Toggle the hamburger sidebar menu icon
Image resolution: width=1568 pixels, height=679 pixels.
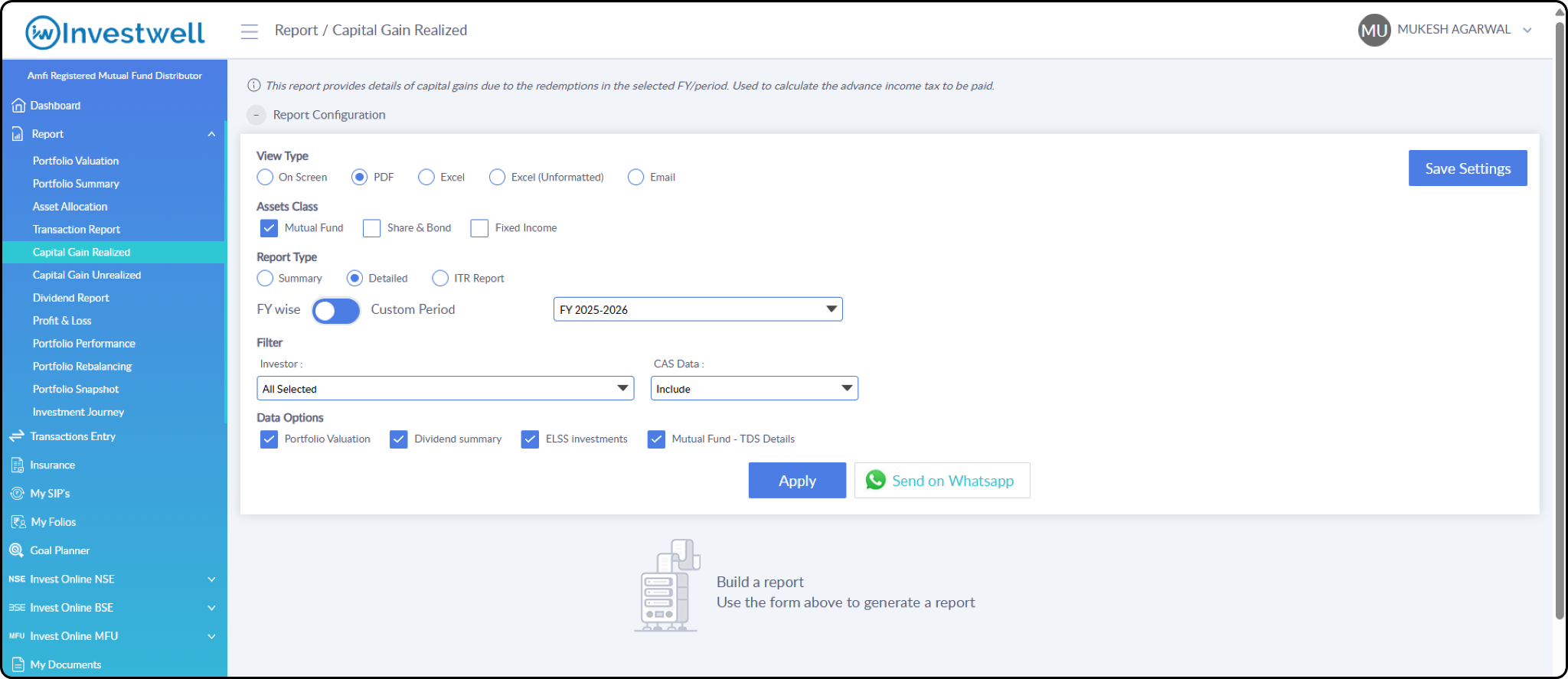pyautogui.click(x=249, y=31)
